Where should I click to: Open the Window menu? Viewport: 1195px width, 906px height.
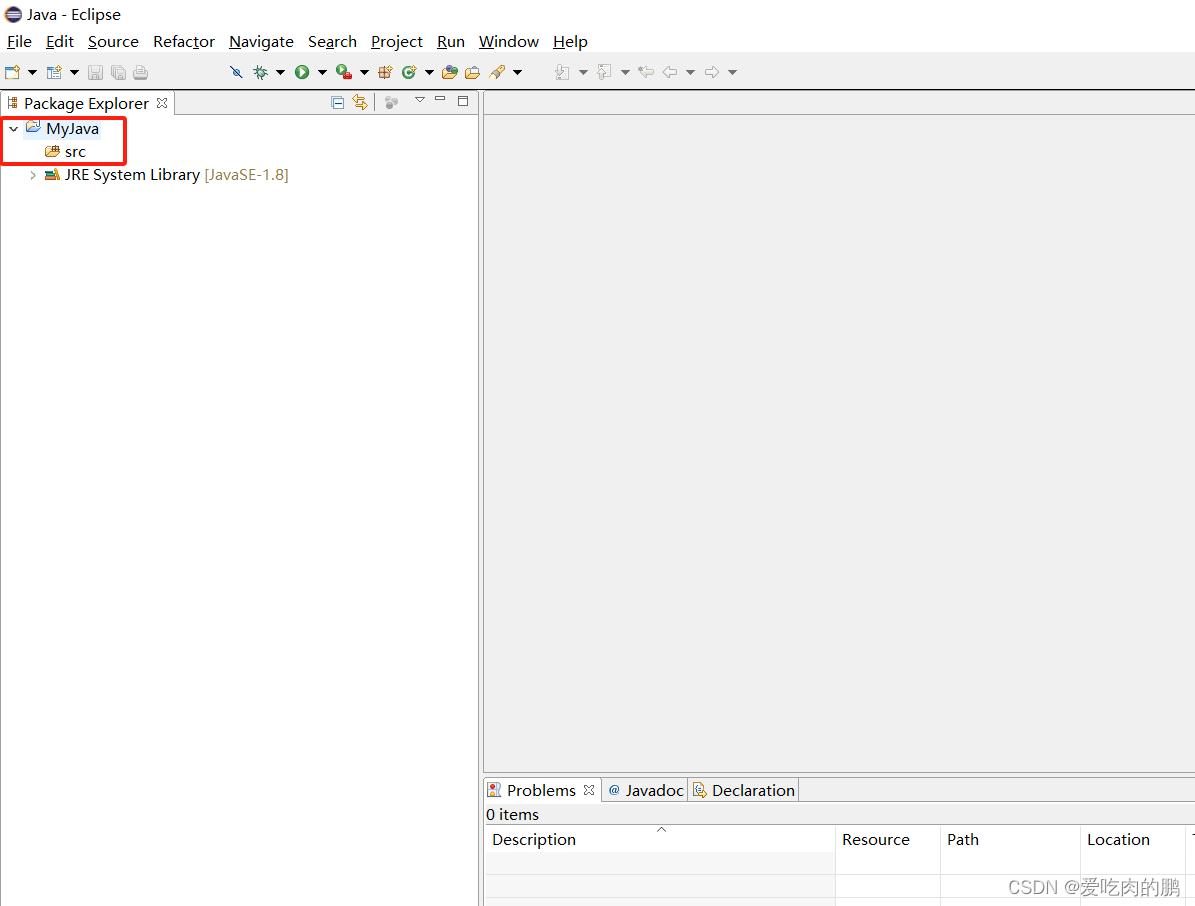(508, 42)
